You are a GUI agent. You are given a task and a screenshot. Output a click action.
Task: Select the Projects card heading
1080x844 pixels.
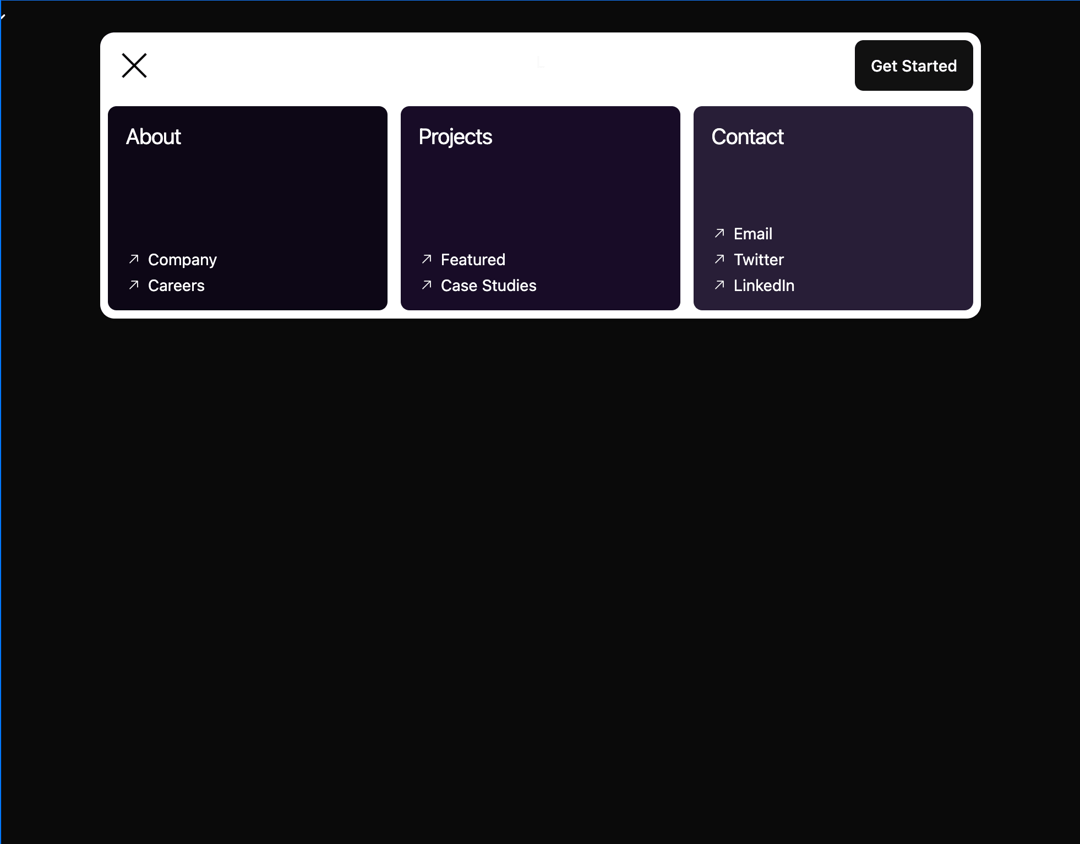point(455,137)
